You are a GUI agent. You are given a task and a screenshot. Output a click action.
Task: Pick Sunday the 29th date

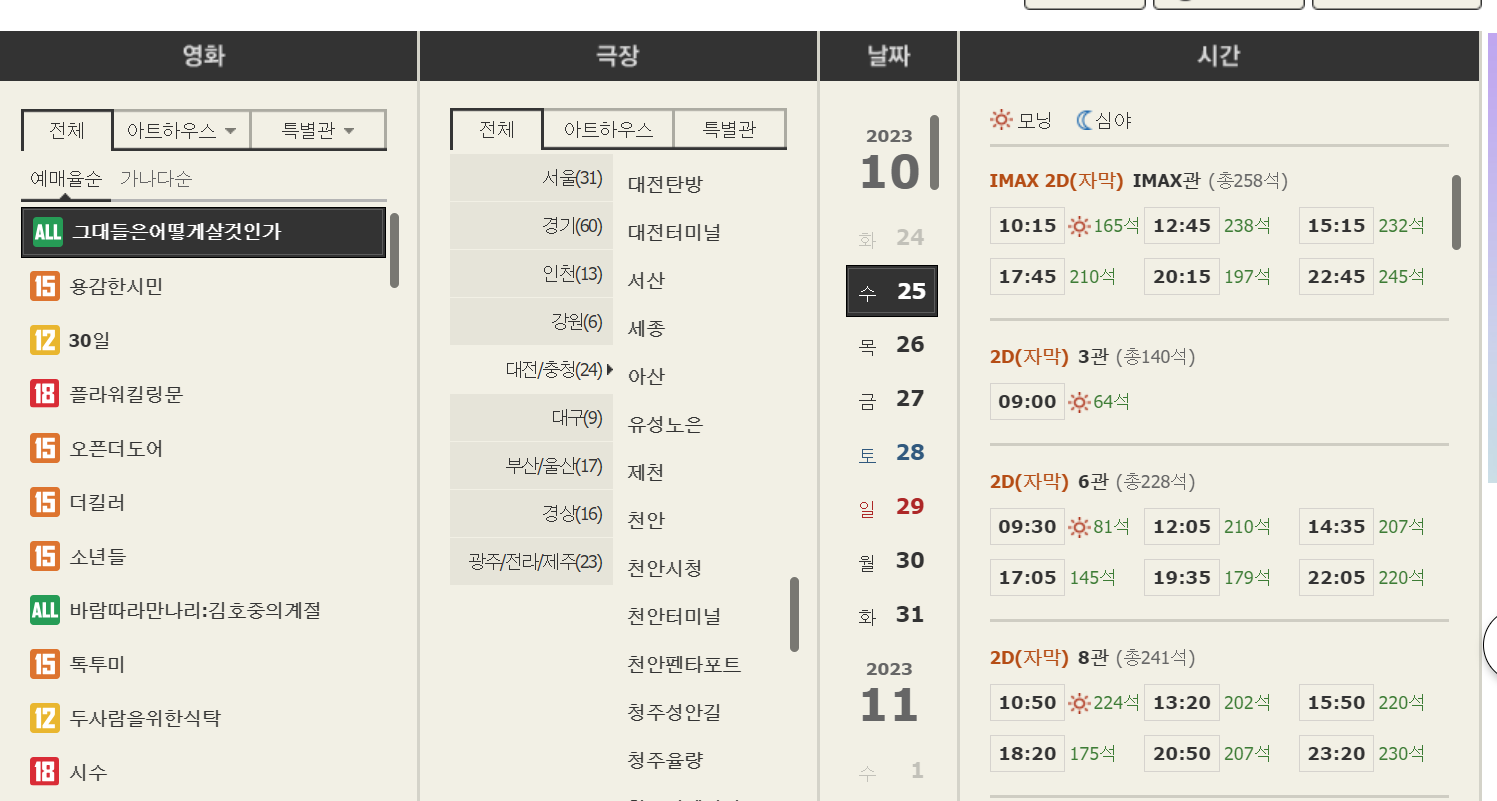[891, 507]
